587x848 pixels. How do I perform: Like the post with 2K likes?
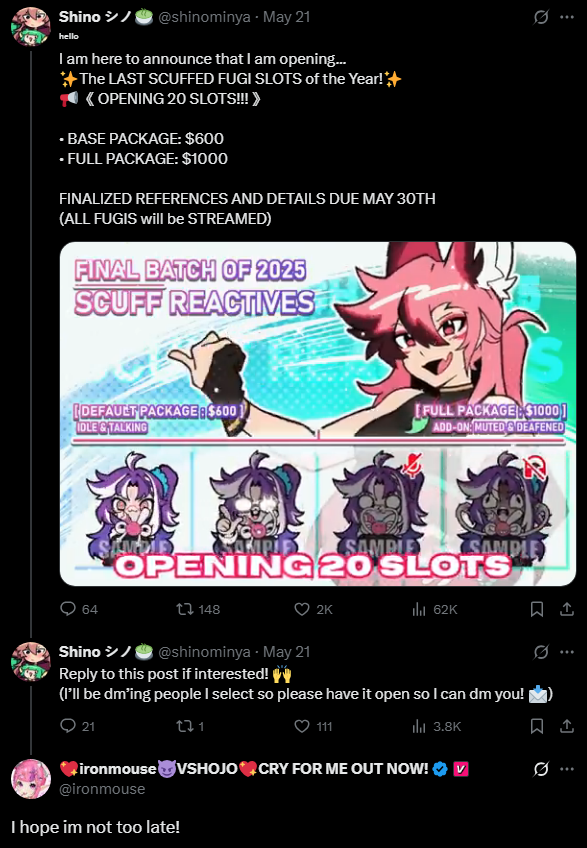point(313,610)
